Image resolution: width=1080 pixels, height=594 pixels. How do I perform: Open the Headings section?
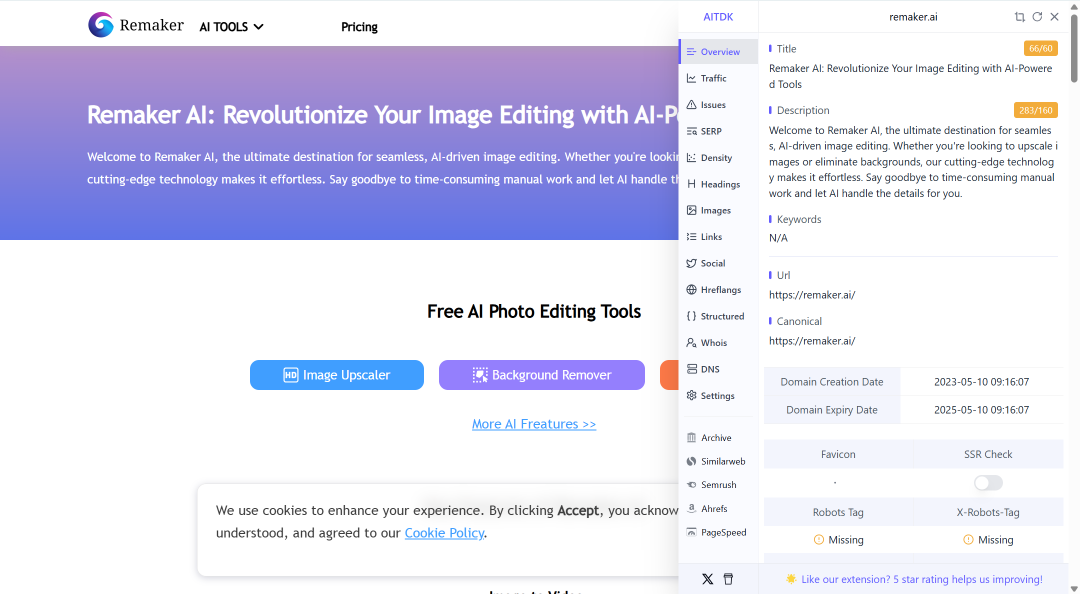point(718,184)
